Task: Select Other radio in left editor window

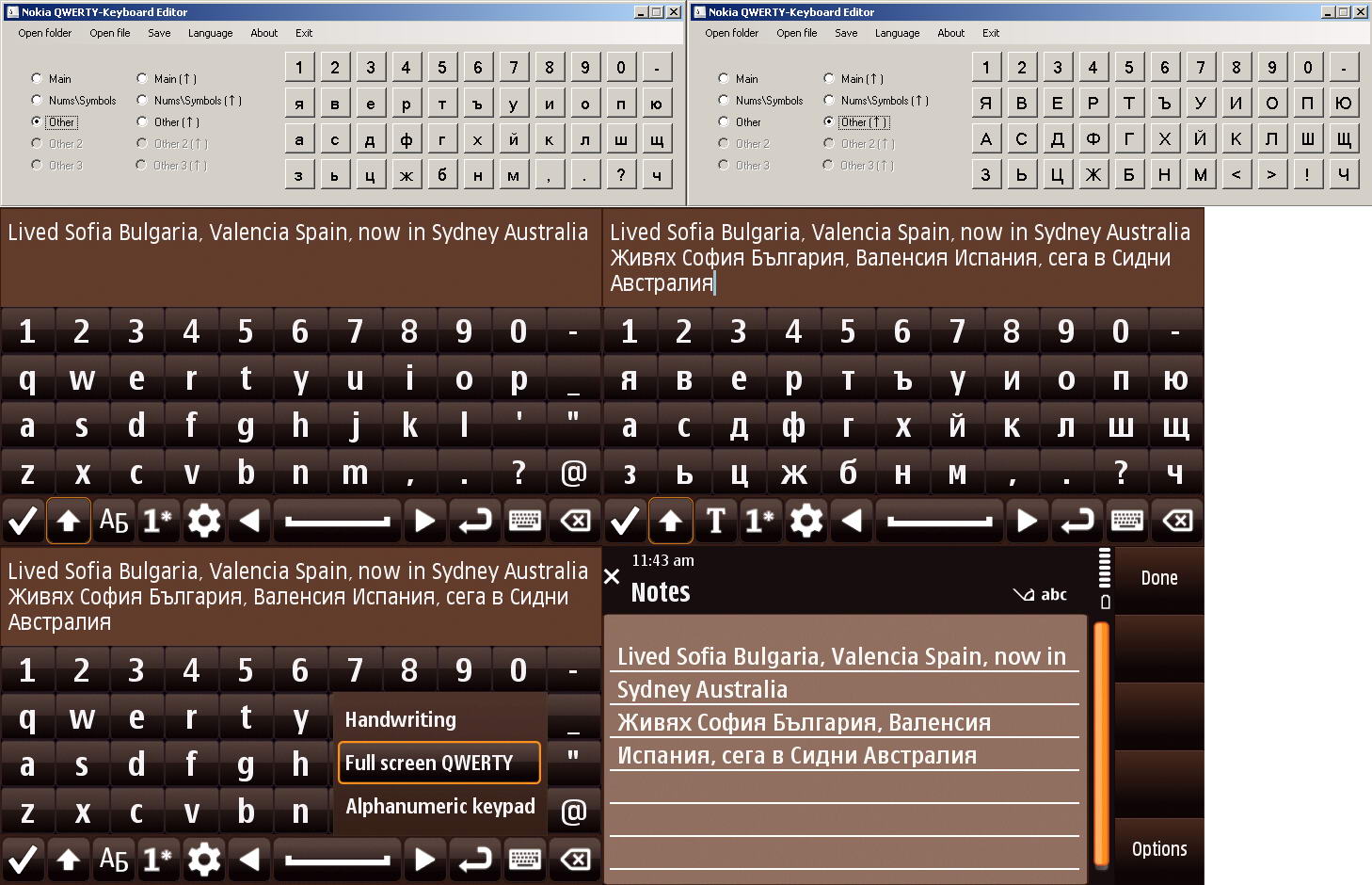Action: point(36,121)
